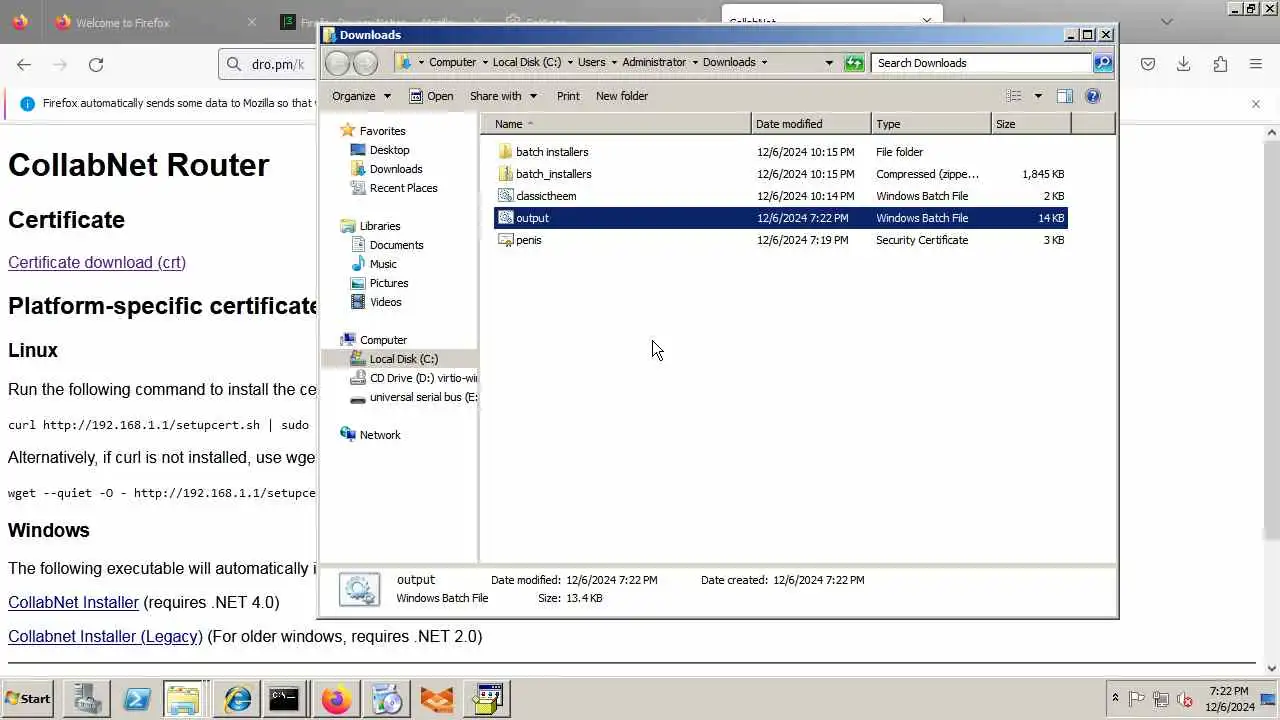Screen dimensions: 1280x720
Task: Open the view options dropdown arrow
Action: coord(1038,96)
